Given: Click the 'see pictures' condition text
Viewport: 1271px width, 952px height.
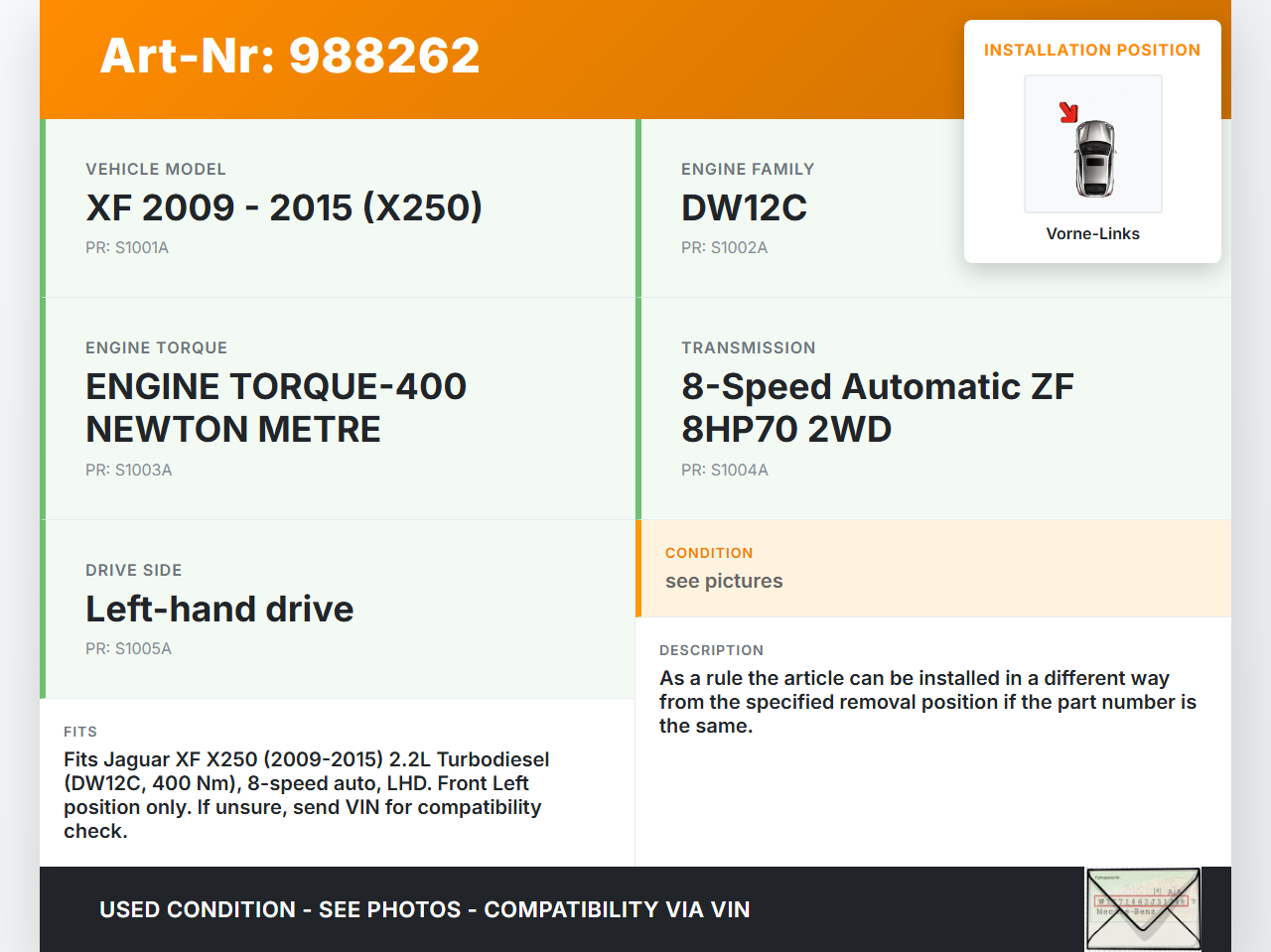Looking at the screenshot, I should click(x=724, y=582).
